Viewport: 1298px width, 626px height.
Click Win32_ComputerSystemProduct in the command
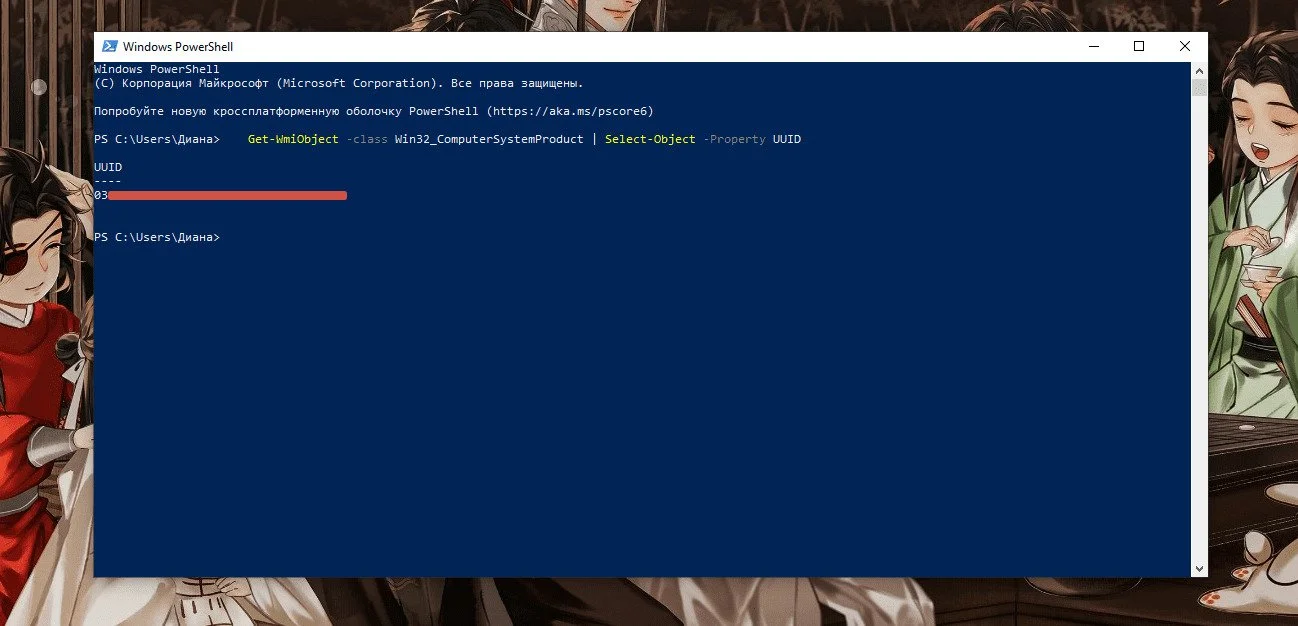pyautogui.click(x=489, y=139)
